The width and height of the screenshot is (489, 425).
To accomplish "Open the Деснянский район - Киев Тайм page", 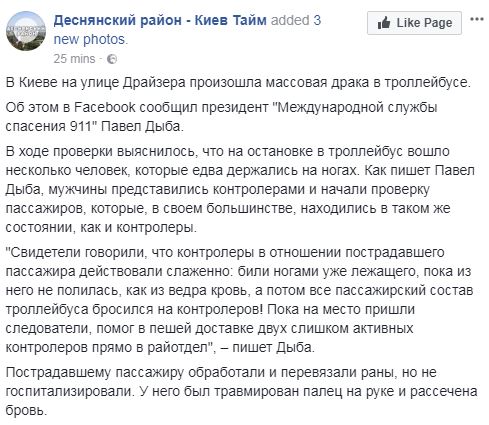I will 160,20.
